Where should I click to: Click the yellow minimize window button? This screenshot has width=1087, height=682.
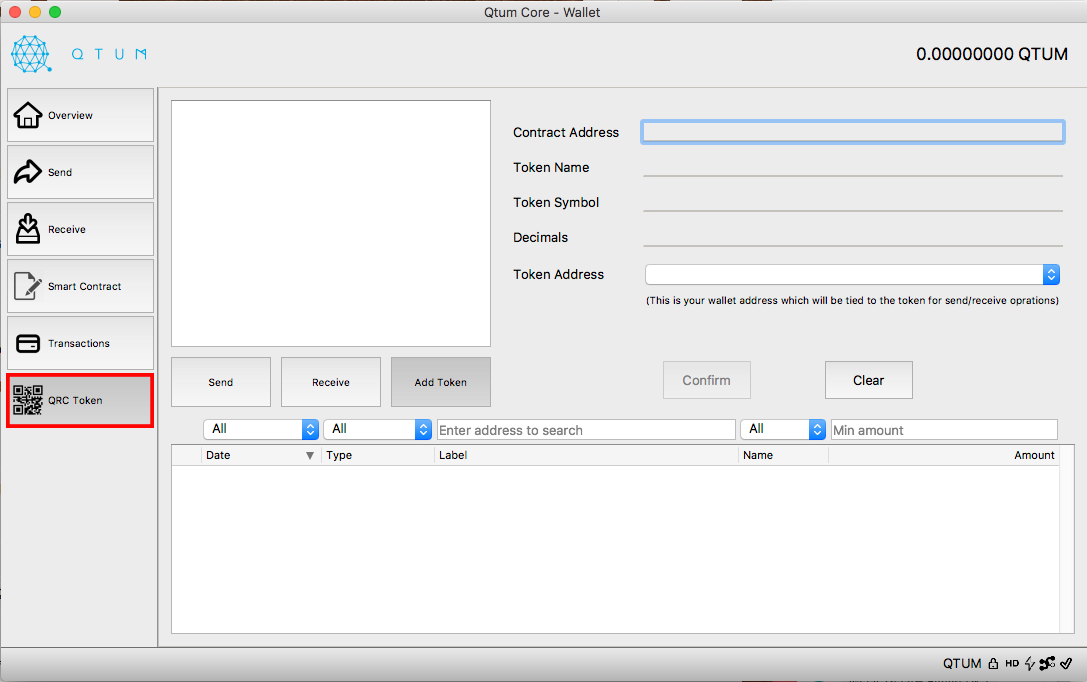[35, 12]
